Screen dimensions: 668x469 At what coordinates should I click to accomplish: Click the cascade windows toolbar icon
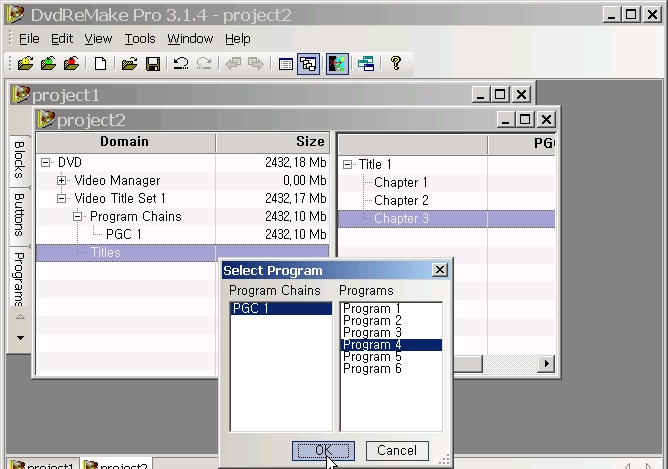coord(366,64)
